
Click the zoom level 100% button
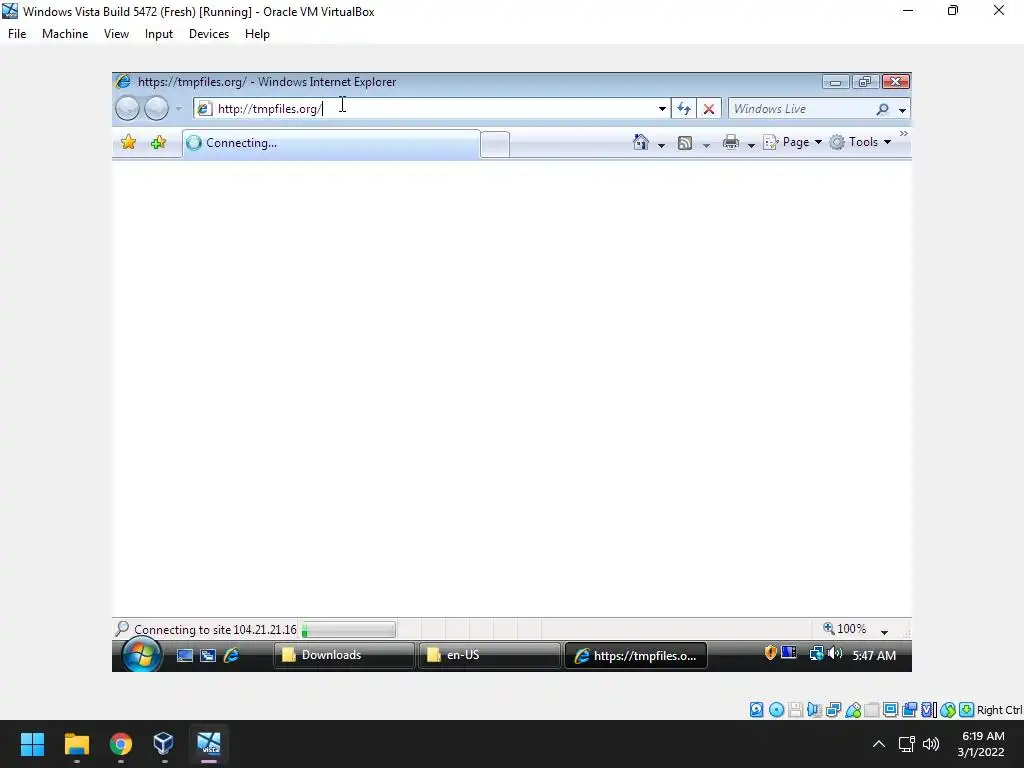pyautogui.click(x=844, y=628)
